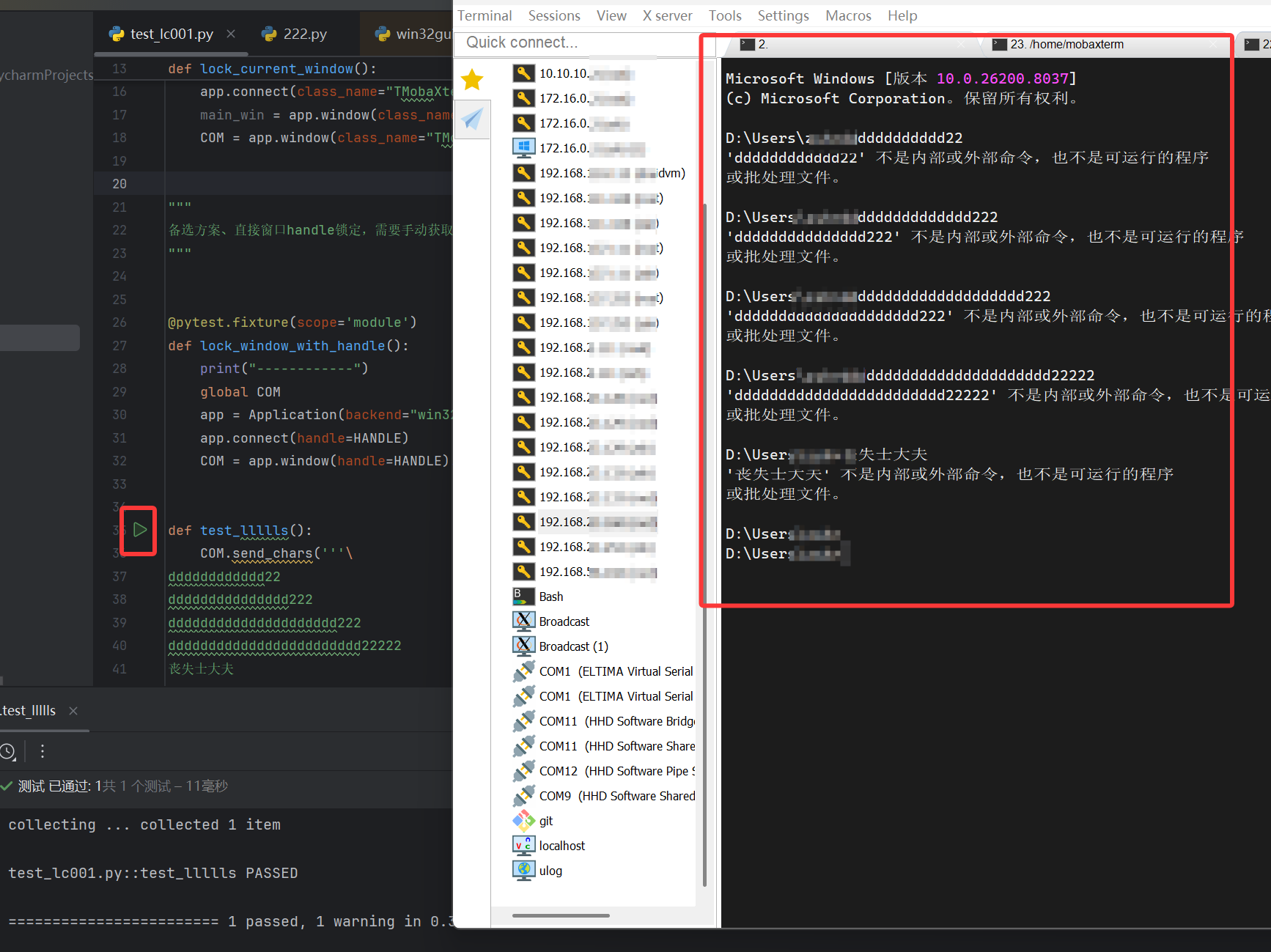
Task: Click 'test_lc001.py::test_lllls PASSED' output line
Action: click(153, 873)
